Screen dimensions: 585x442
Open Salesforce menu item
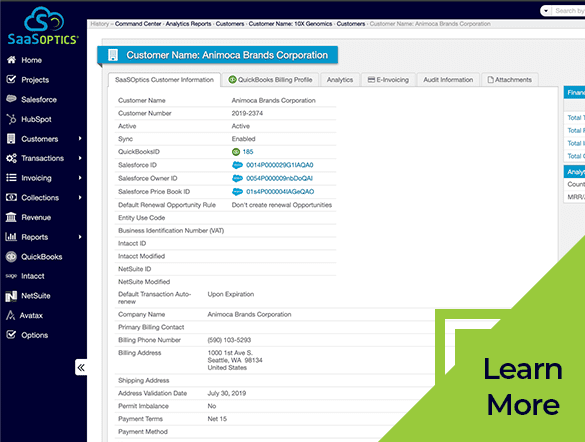39,100
